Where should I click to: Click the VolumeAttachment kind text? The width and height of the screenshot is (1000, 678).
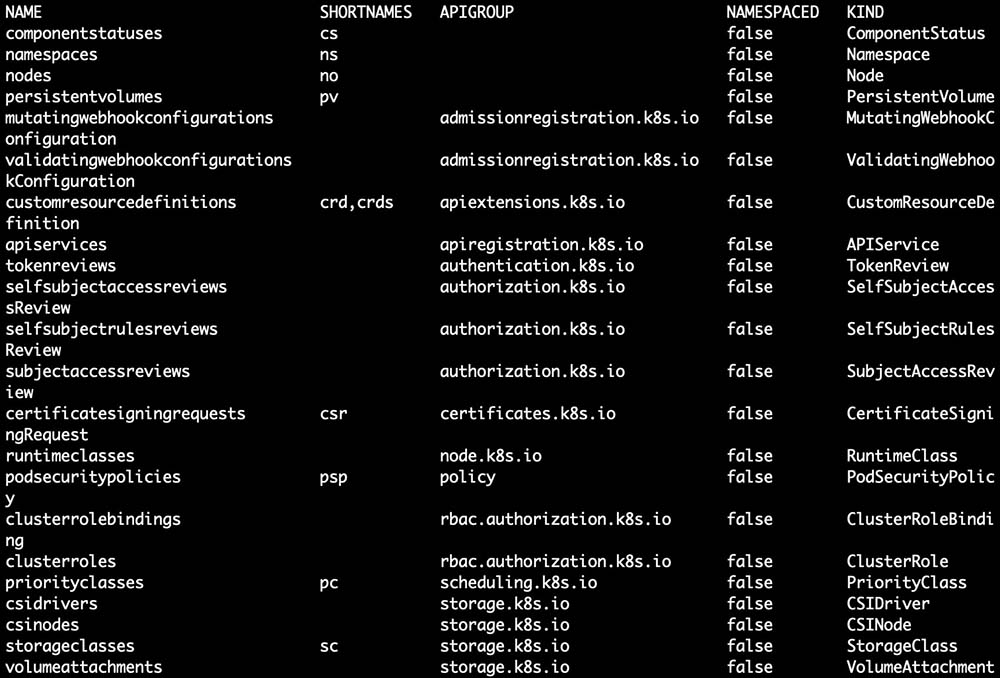coord(920,667)
